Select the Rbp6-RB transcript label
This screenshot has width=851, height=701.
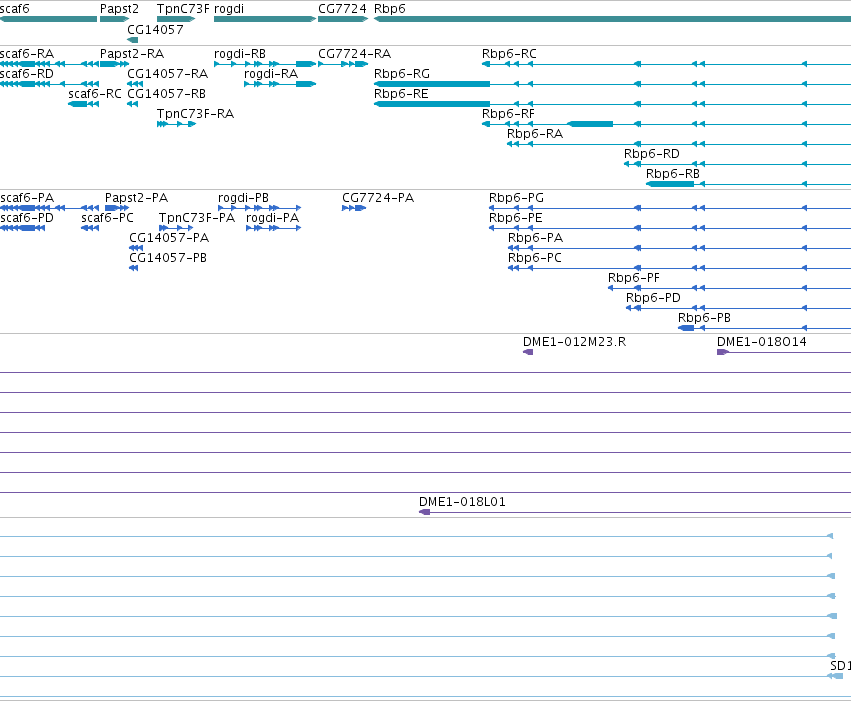672,174
